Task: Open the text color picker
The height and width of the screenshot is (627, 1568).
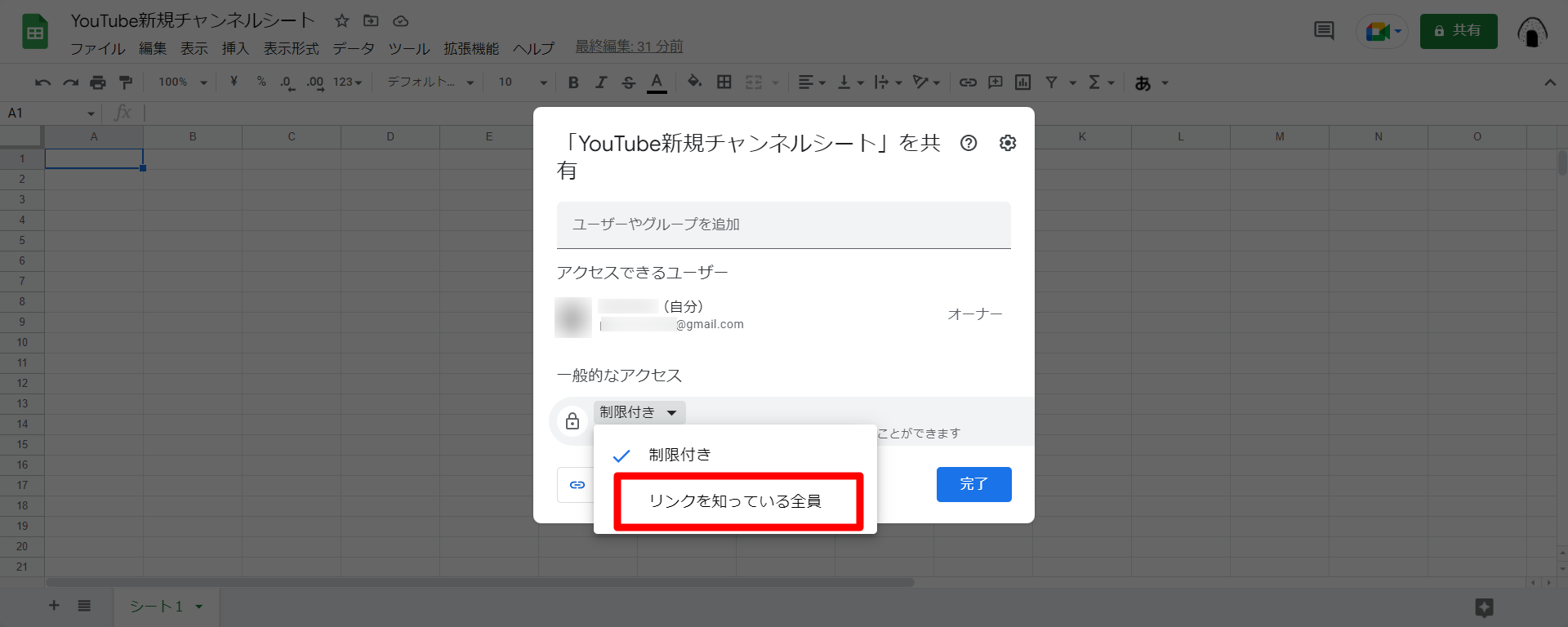Action: (x=657, y=82)
